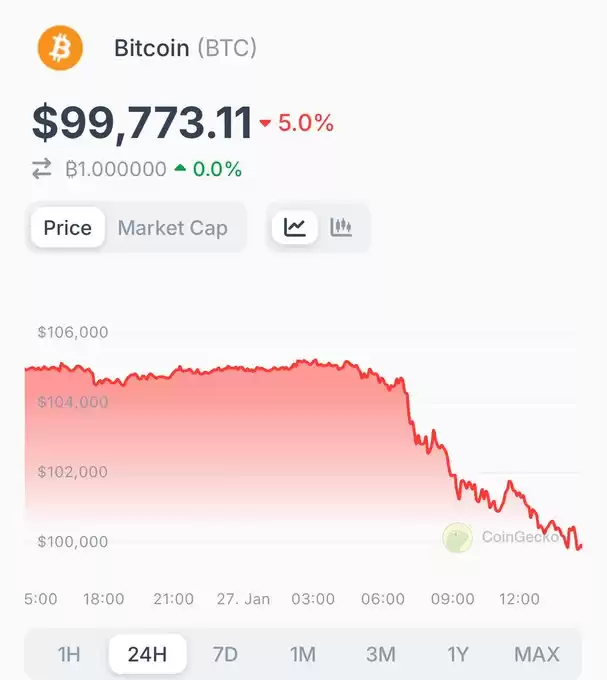Click the $99,773.11 price value
This screenshot has width=607, height=680.
coord(142,123)
